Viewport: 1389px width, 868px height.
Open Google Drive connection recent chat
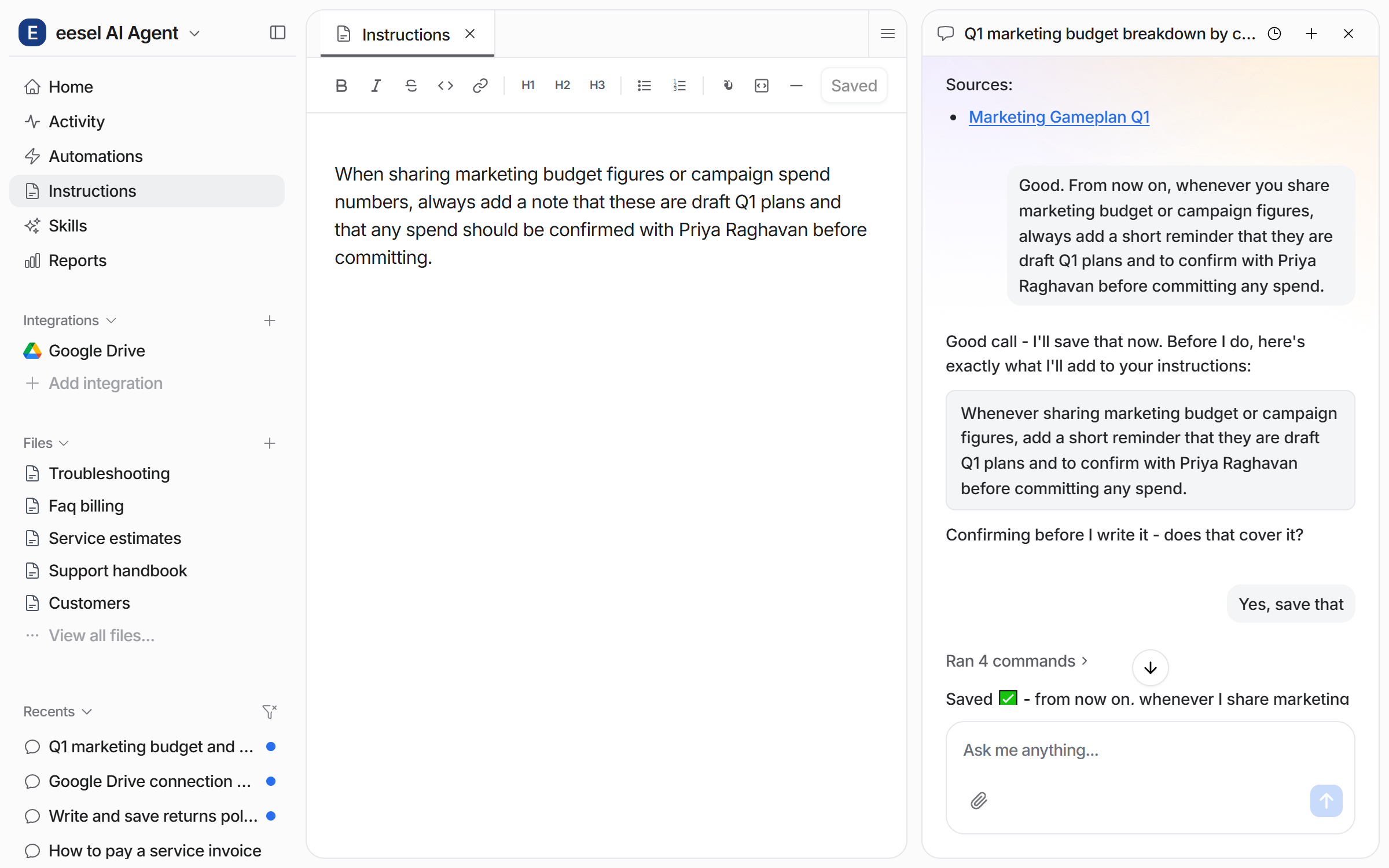147,781
